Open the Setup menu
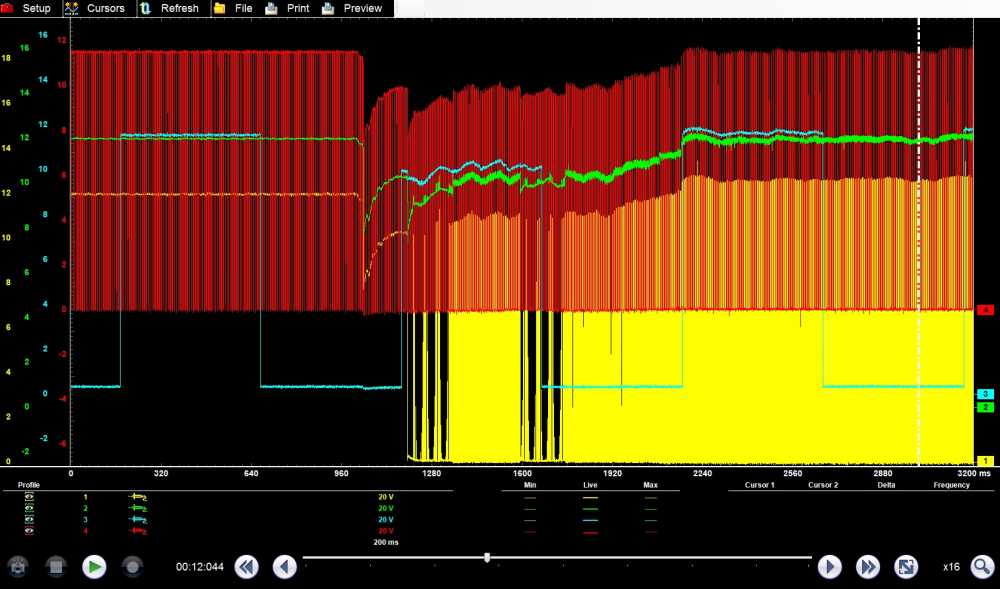1000x589 pixels. [27, 8]
